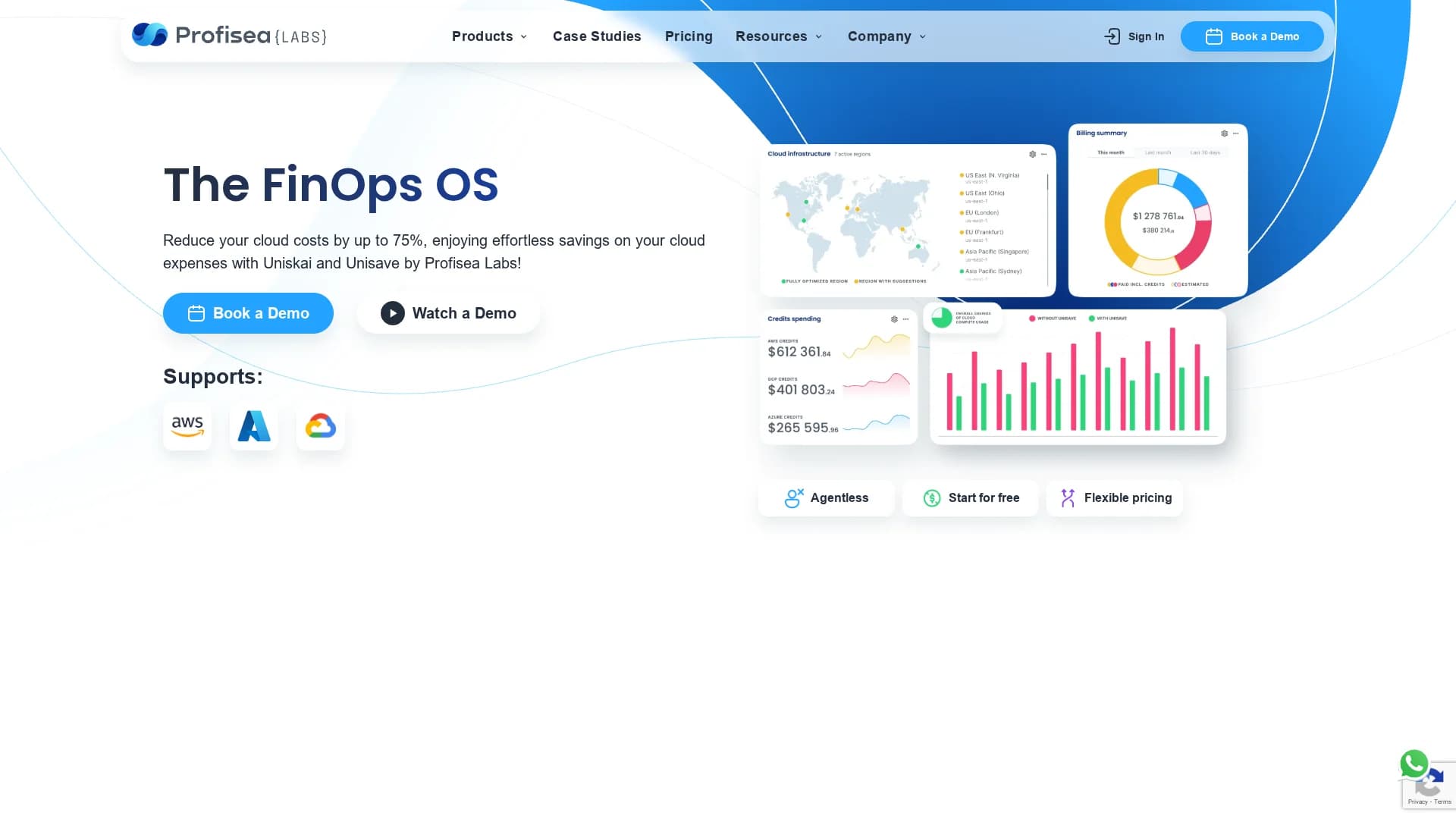The width and height of the screenshot is (1456, 819).
Task: Click the billing summary donut chart
Action: pos(1158,221)
